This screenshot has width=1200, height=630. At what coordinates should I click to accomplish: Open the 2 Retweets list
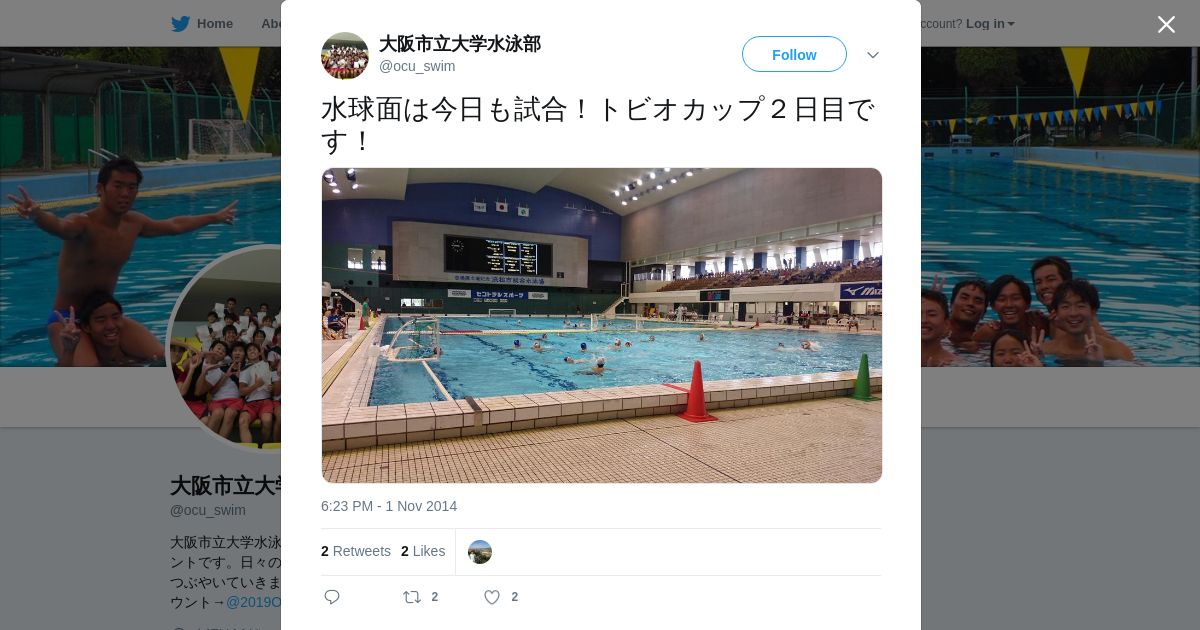tap(356, 551)
